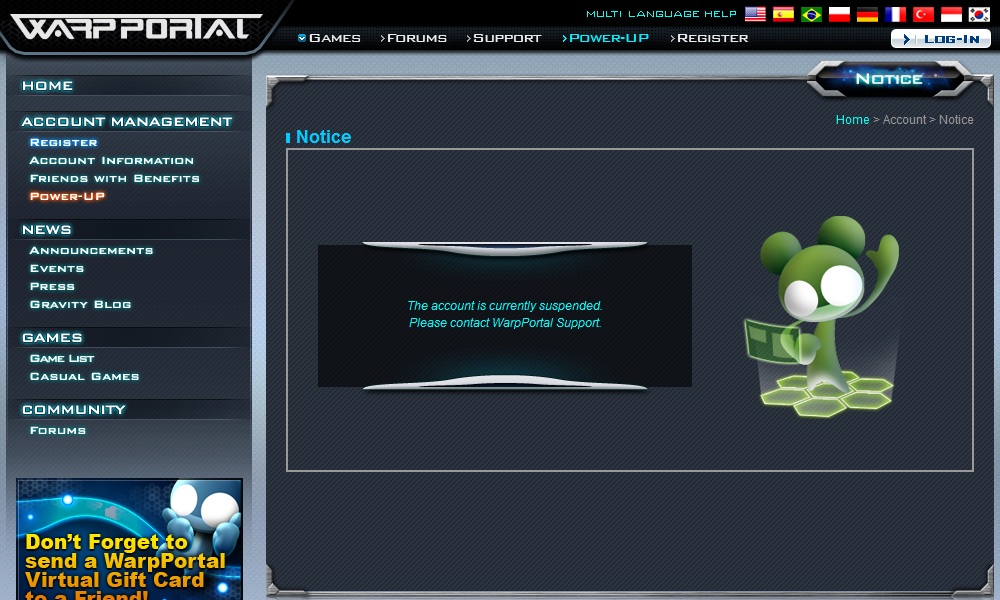Click the Log-In button
Viewport: 1000px width, 600px height.
click(x=941, y=39)
